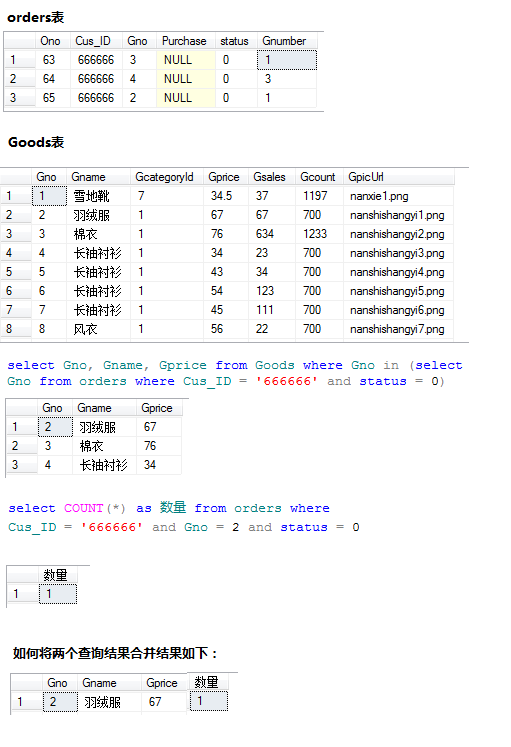Select the 风衣 cell in Goods row 8

(98, 329)
